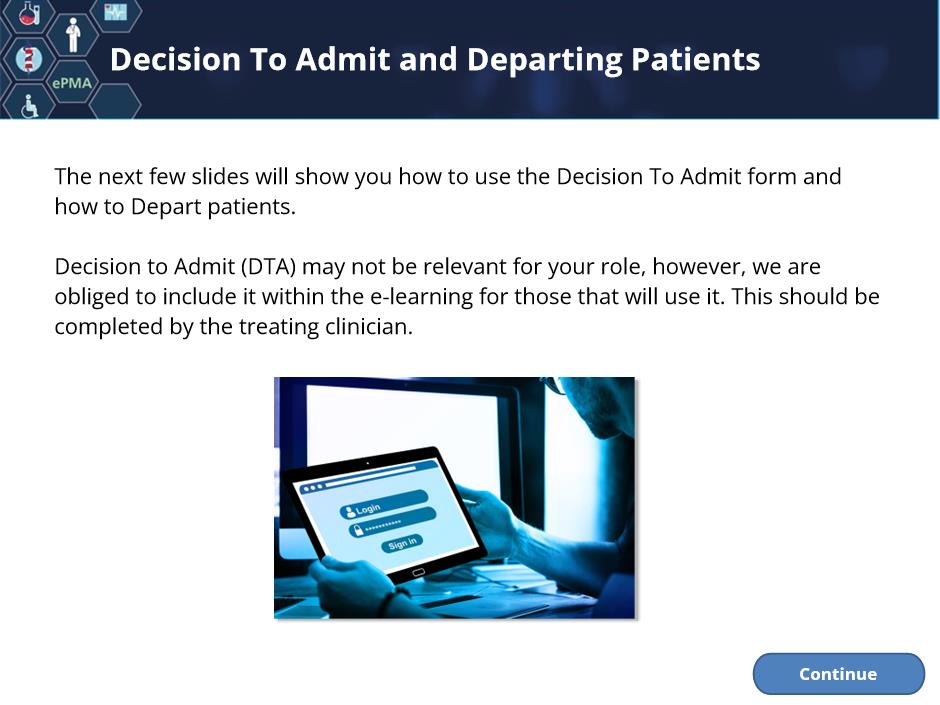This screenshot has height=705, width=940.
Task: Click the Sign in button on tablet
Action: 402,543
